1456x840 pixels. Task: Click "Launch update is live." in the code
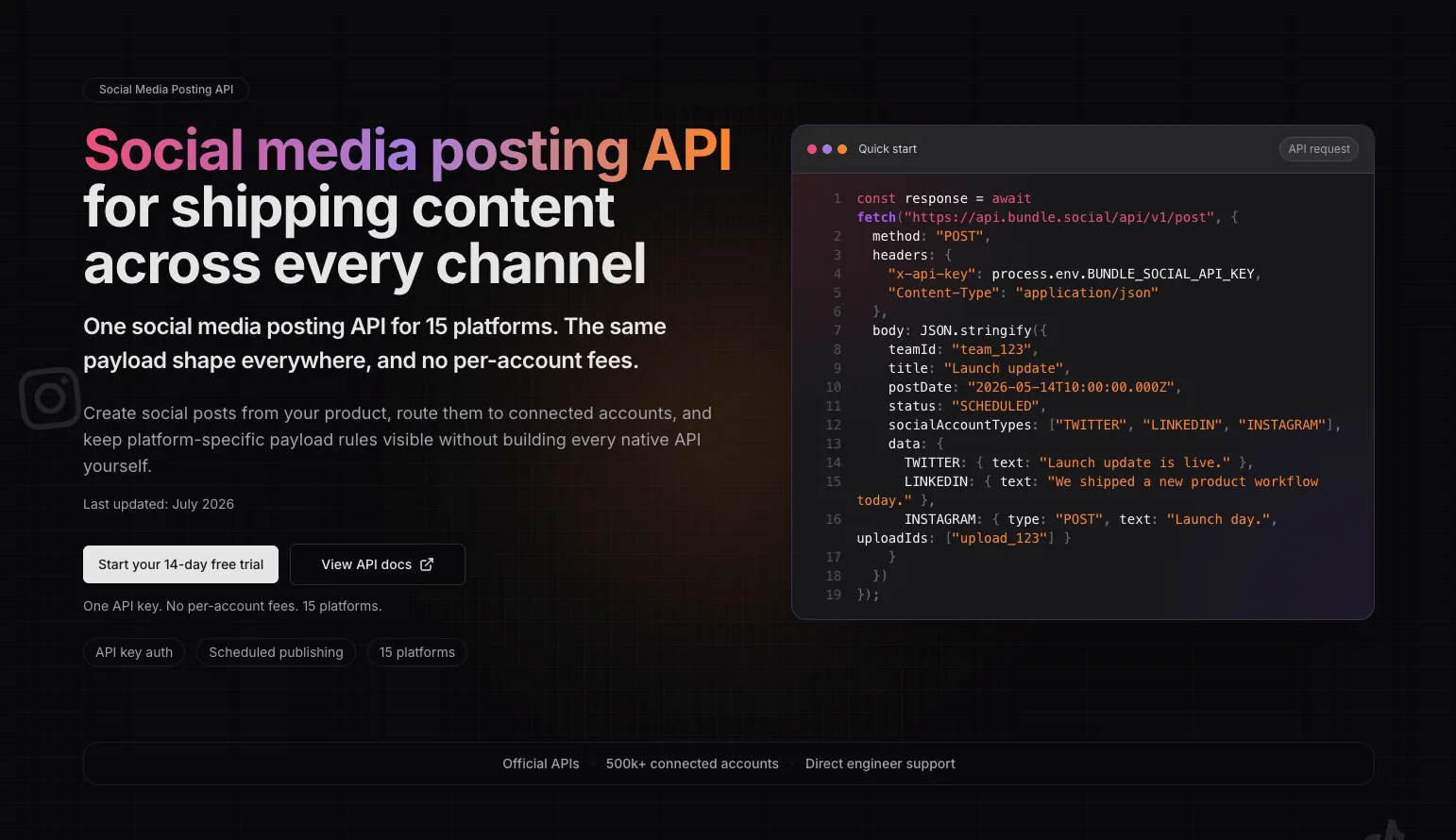pos(1135,462)
